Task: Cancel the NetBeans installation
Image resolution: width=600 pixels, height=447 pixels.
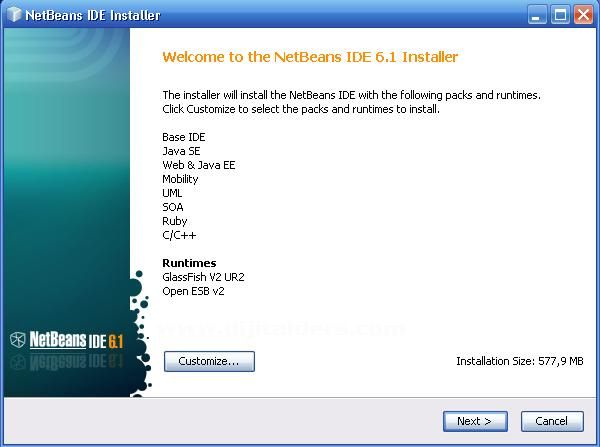Action: pos(552,421)
